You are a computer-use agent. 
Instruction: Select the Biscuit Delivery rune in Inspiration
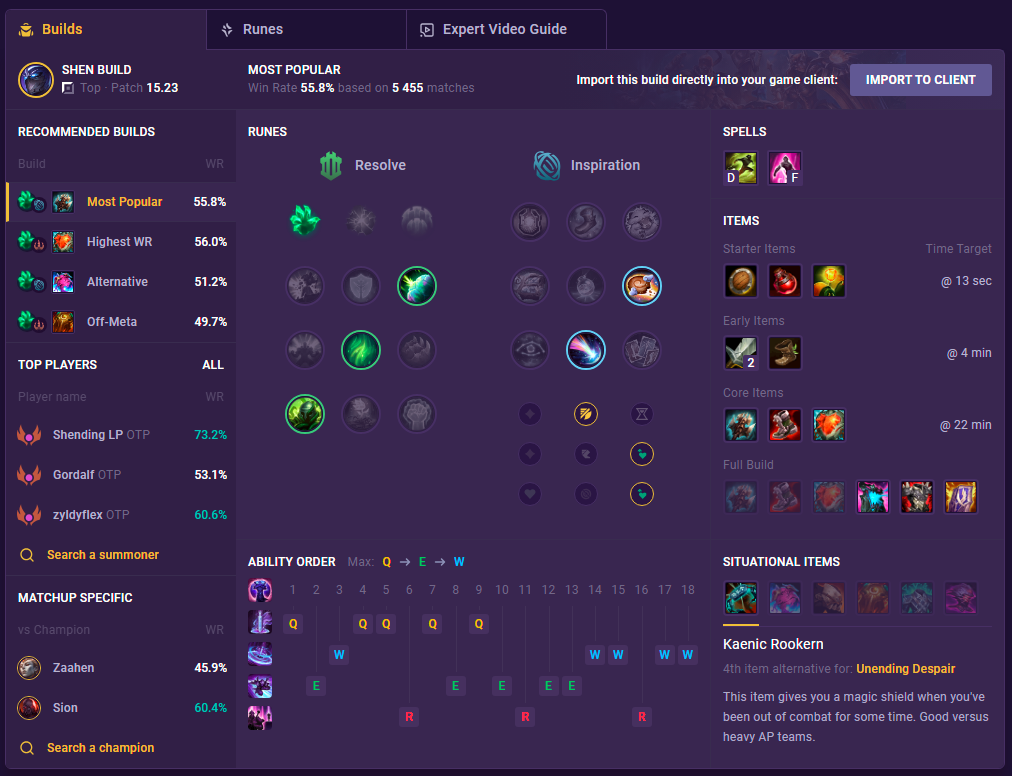click(642, 285)
